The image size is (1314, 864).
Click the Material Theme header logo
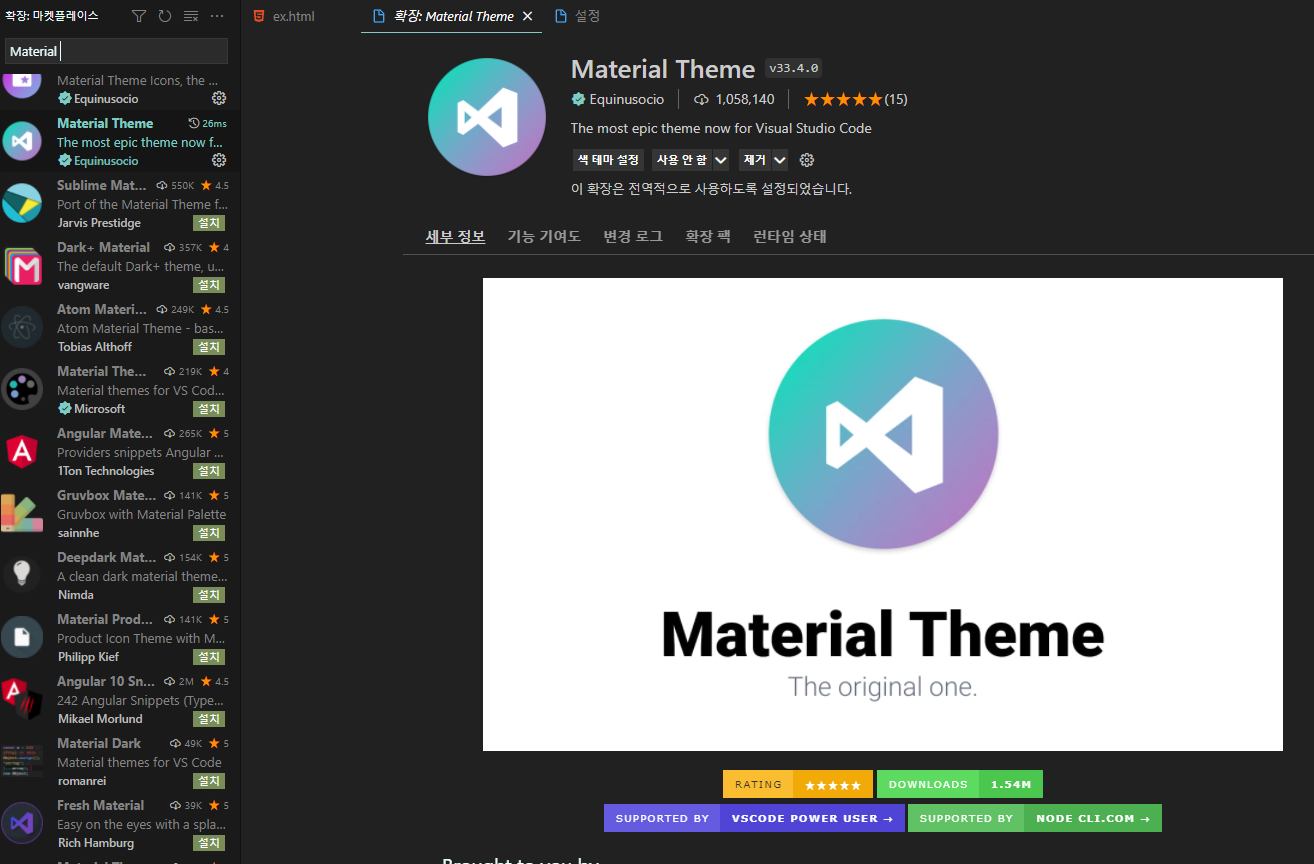(x=487, y=116)
